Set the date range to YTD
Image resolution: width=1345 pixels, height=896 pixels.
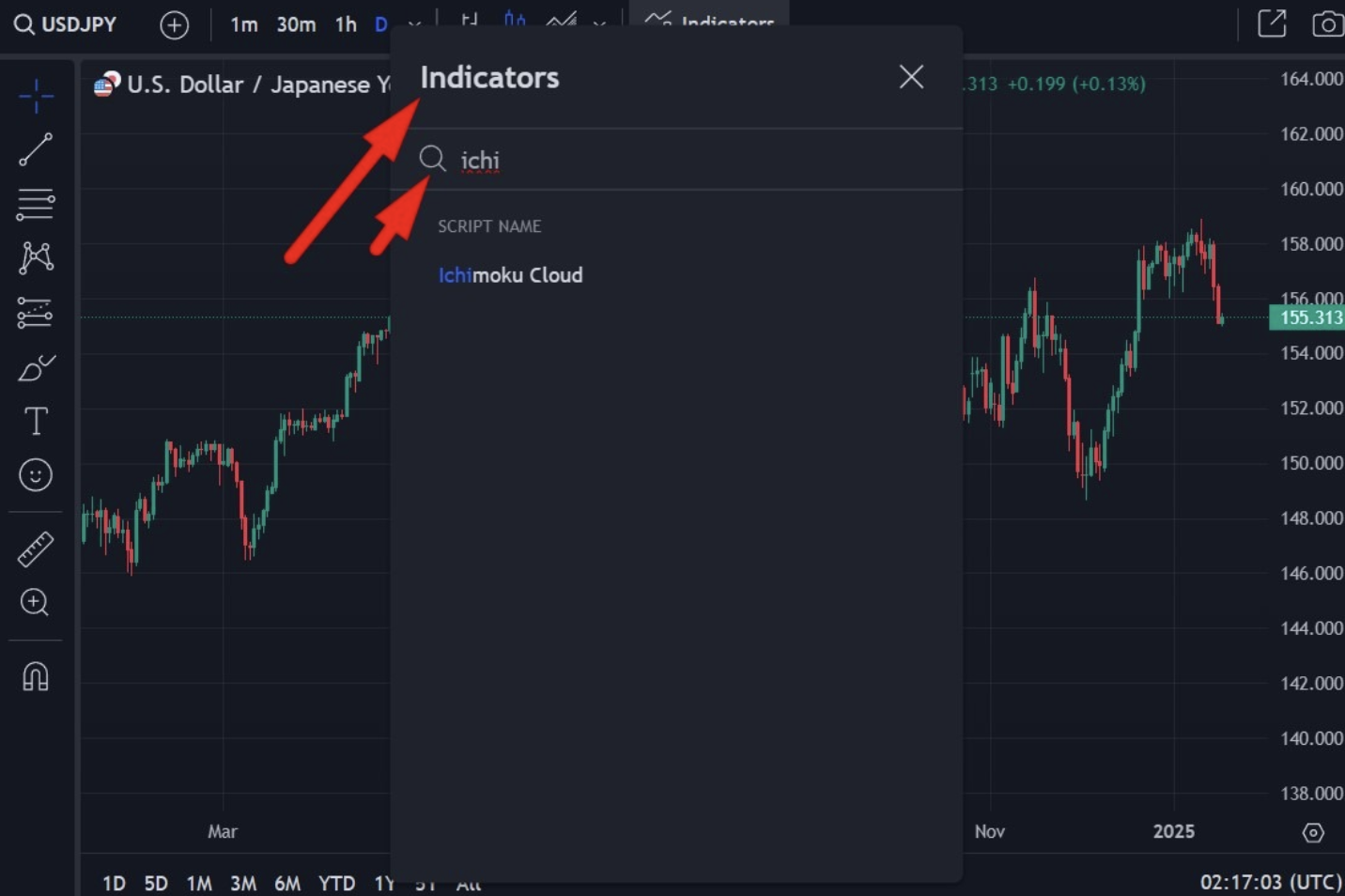tap(336, 883)
